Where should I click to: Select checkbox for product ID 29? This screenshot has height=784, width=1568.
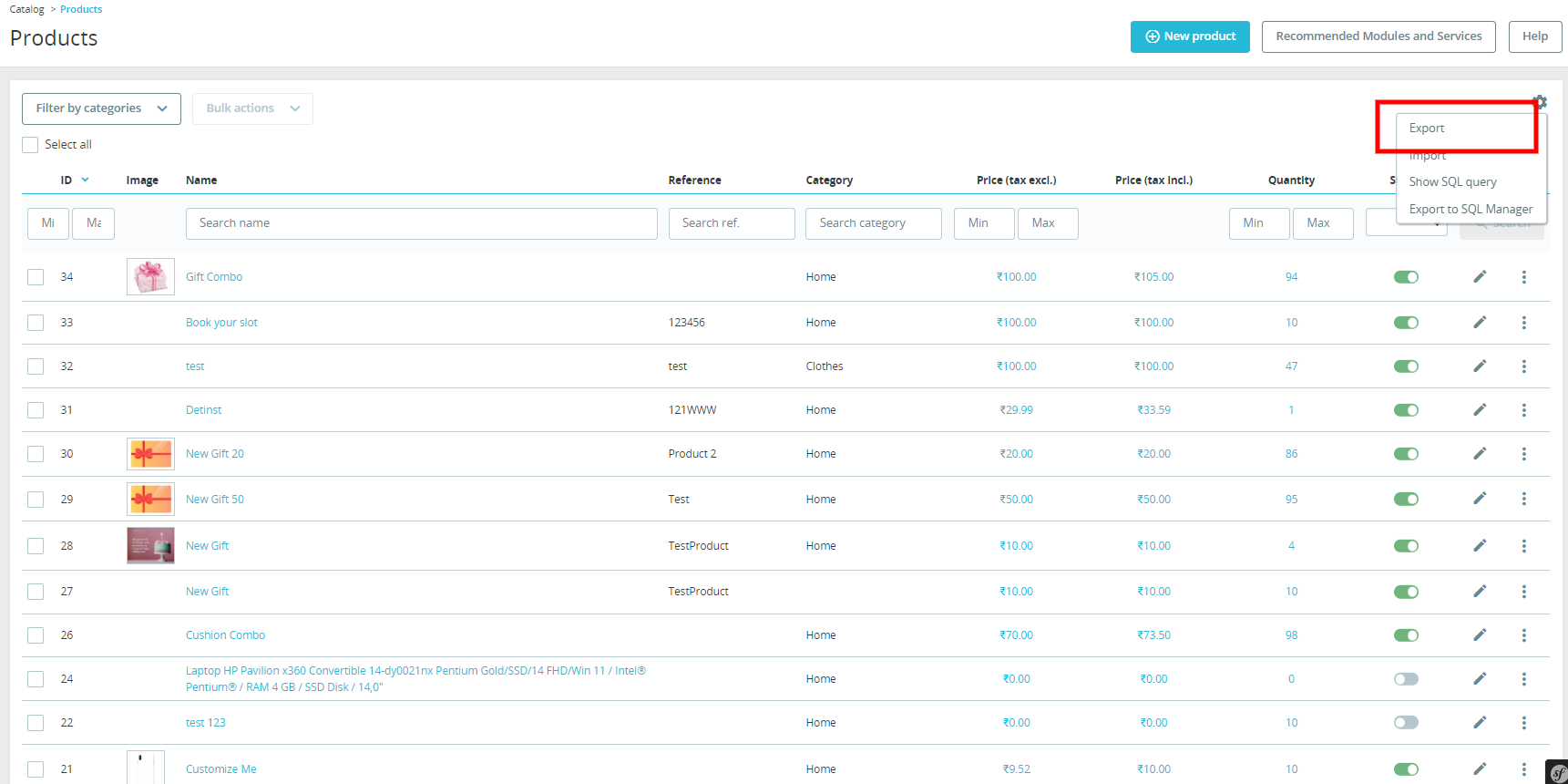pos(36,500)
